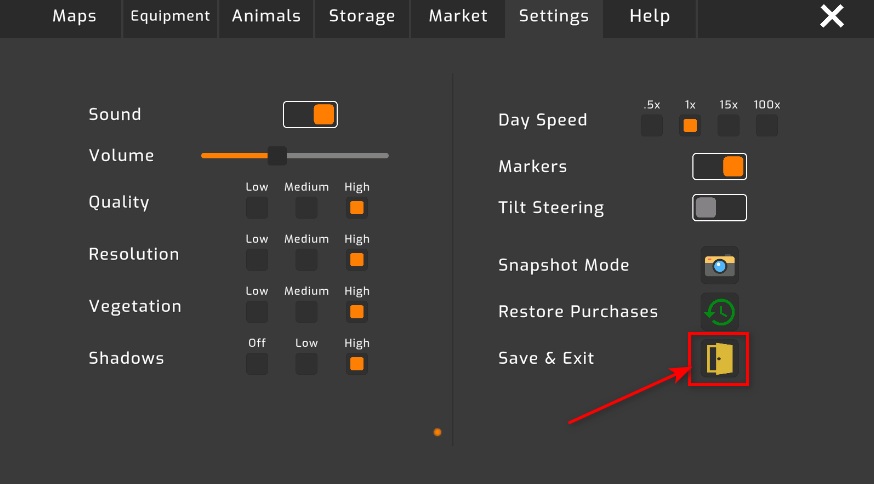Click the Volume slider handle
This screenshot has height=484, width=874.
click(x=277, y=155)
